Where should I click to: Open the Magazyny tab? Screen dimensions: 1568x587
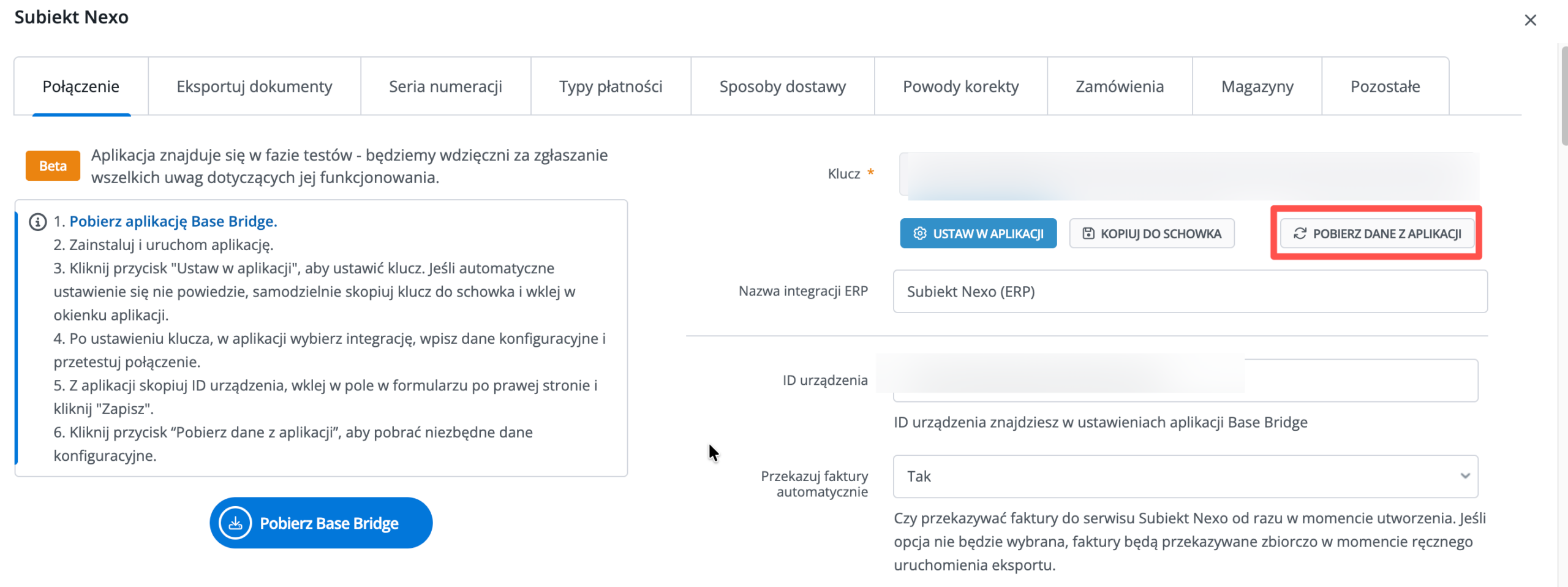pyautogui.click(x=1257, y=86)
